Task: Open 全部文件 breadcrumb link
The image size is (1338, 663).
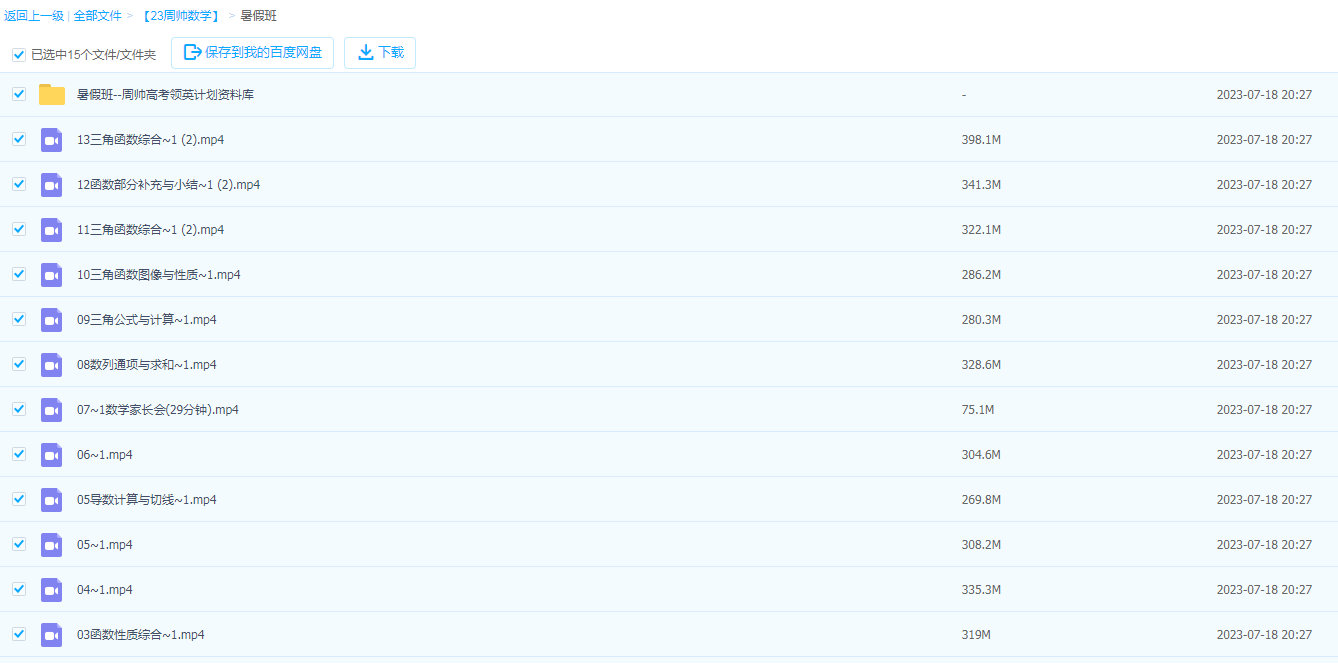Action: tap(97, 16)
